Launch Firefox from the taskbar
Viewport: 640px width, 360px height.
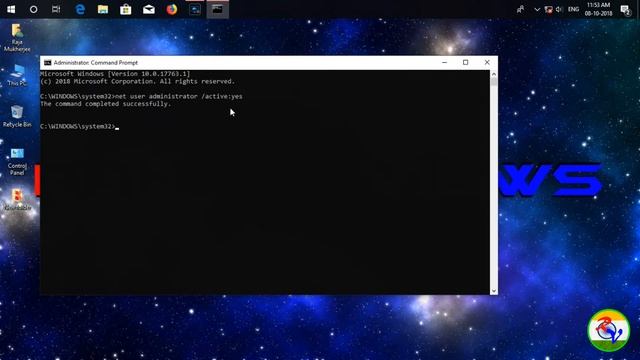[172, 9]
